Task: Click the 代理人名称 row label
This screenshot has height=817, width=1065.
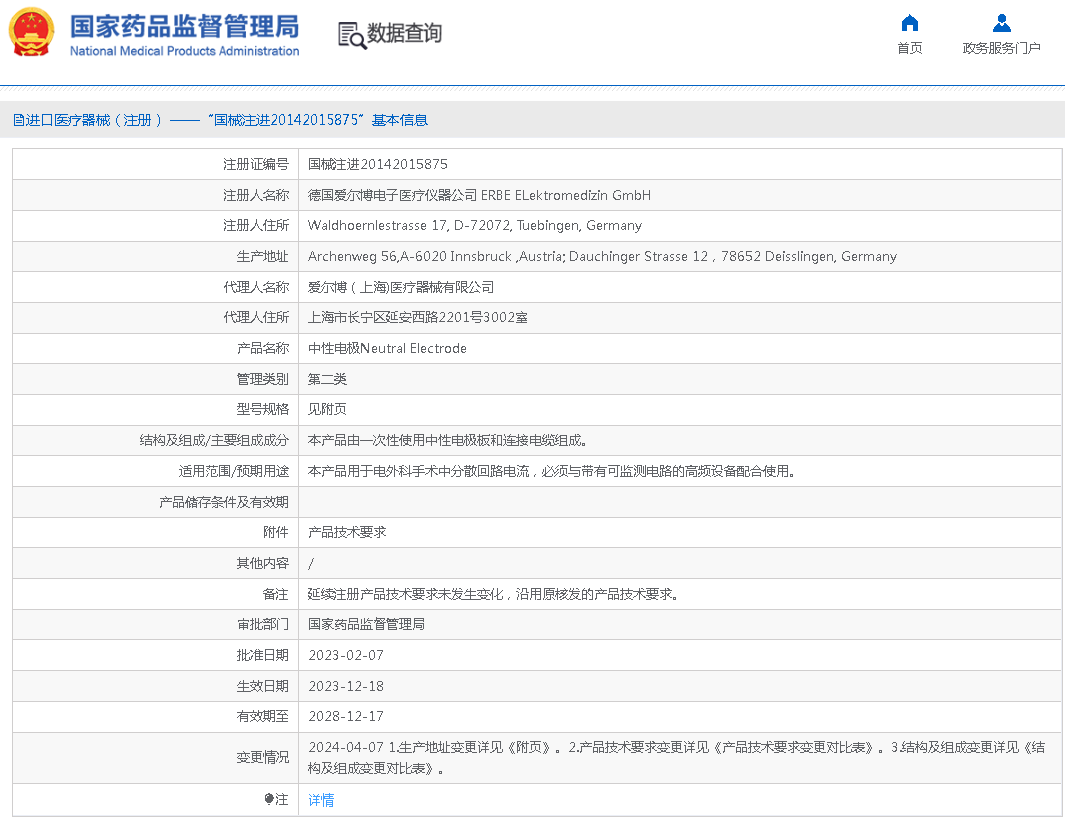Action: [256, 287]
